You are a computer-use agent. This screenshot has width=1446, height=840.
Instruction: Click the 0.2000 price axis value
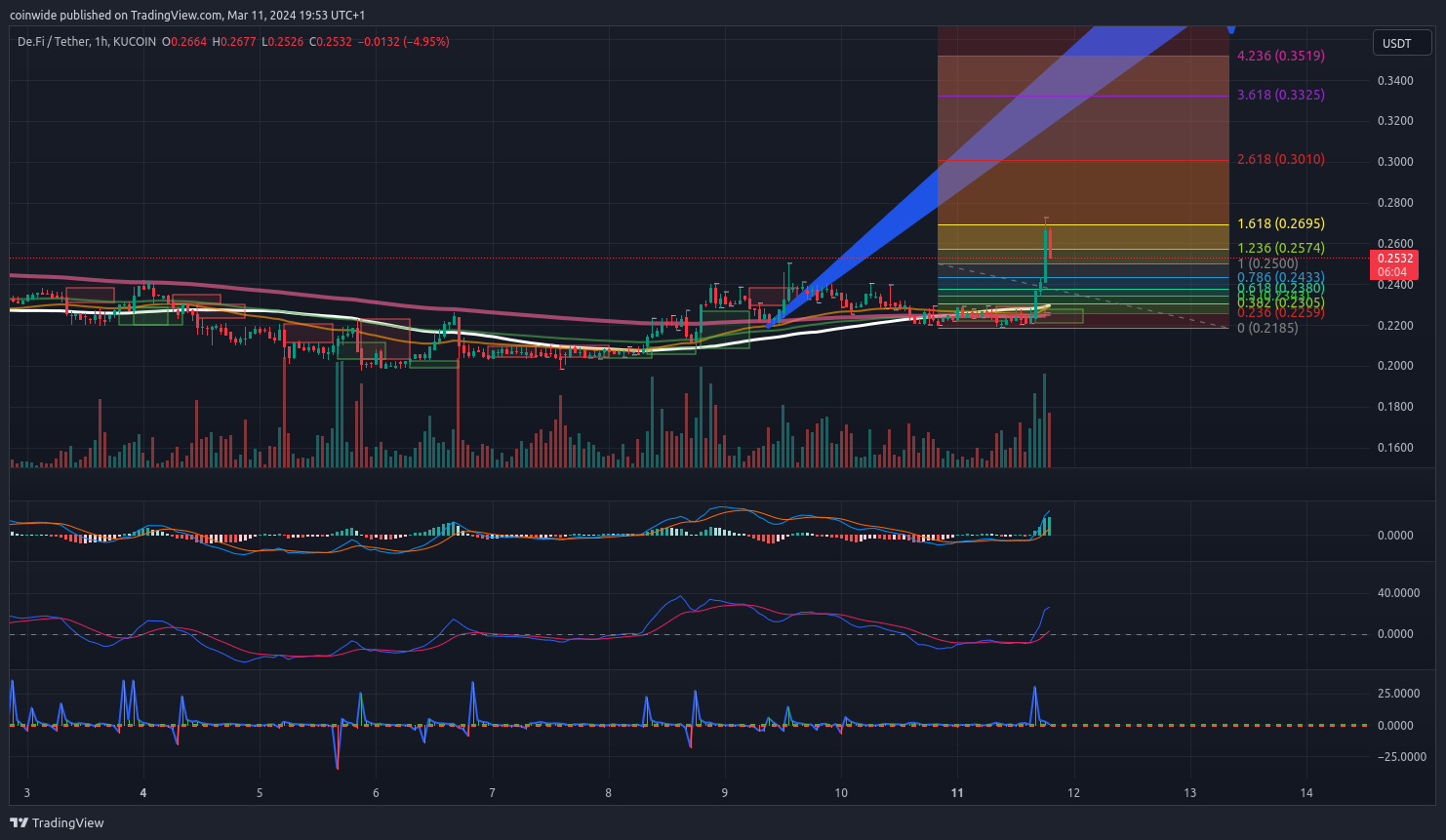(1395, 366)
